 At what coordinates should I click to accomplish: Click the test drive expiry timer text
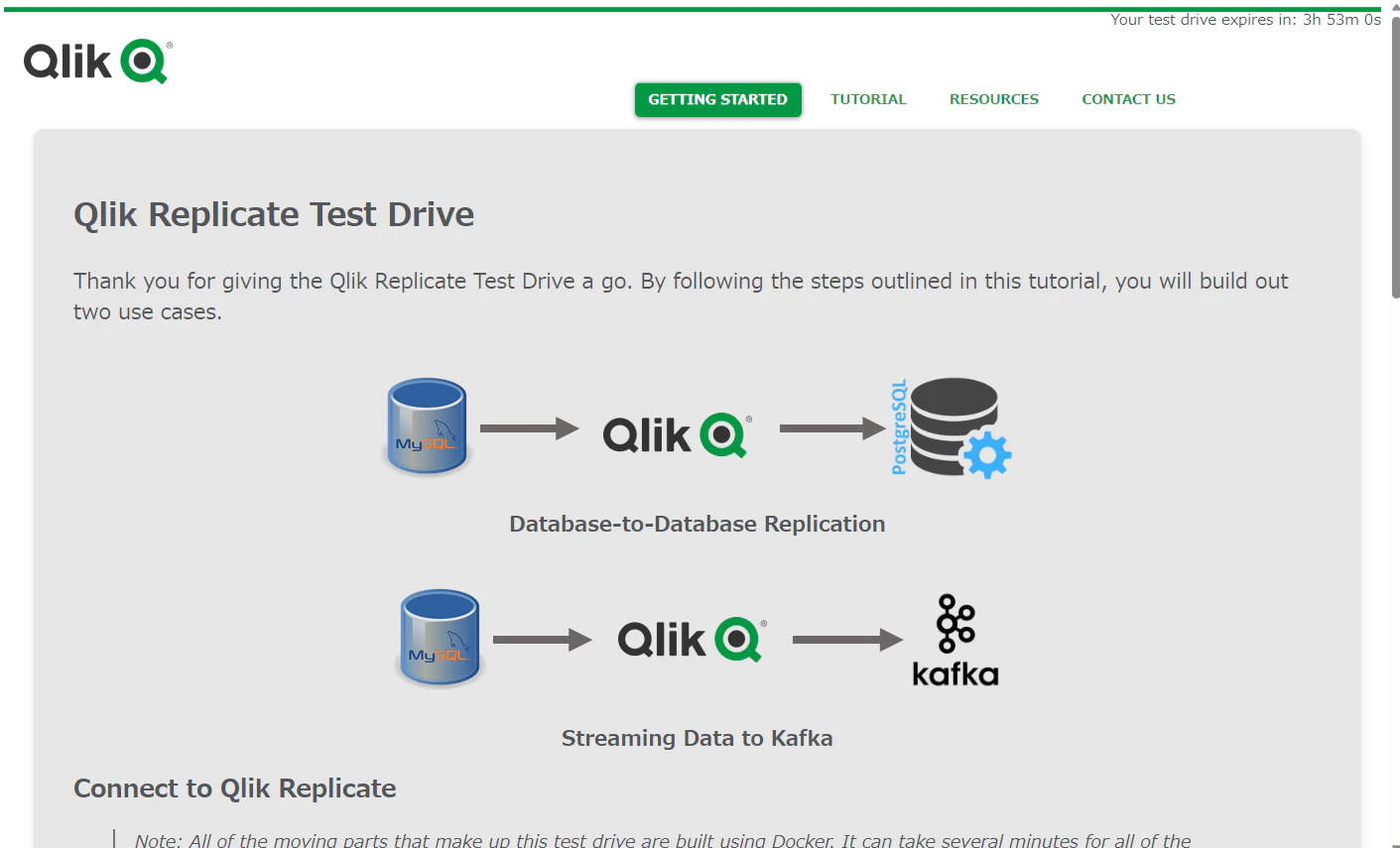pyautogui.click(x=1245, y=20)
